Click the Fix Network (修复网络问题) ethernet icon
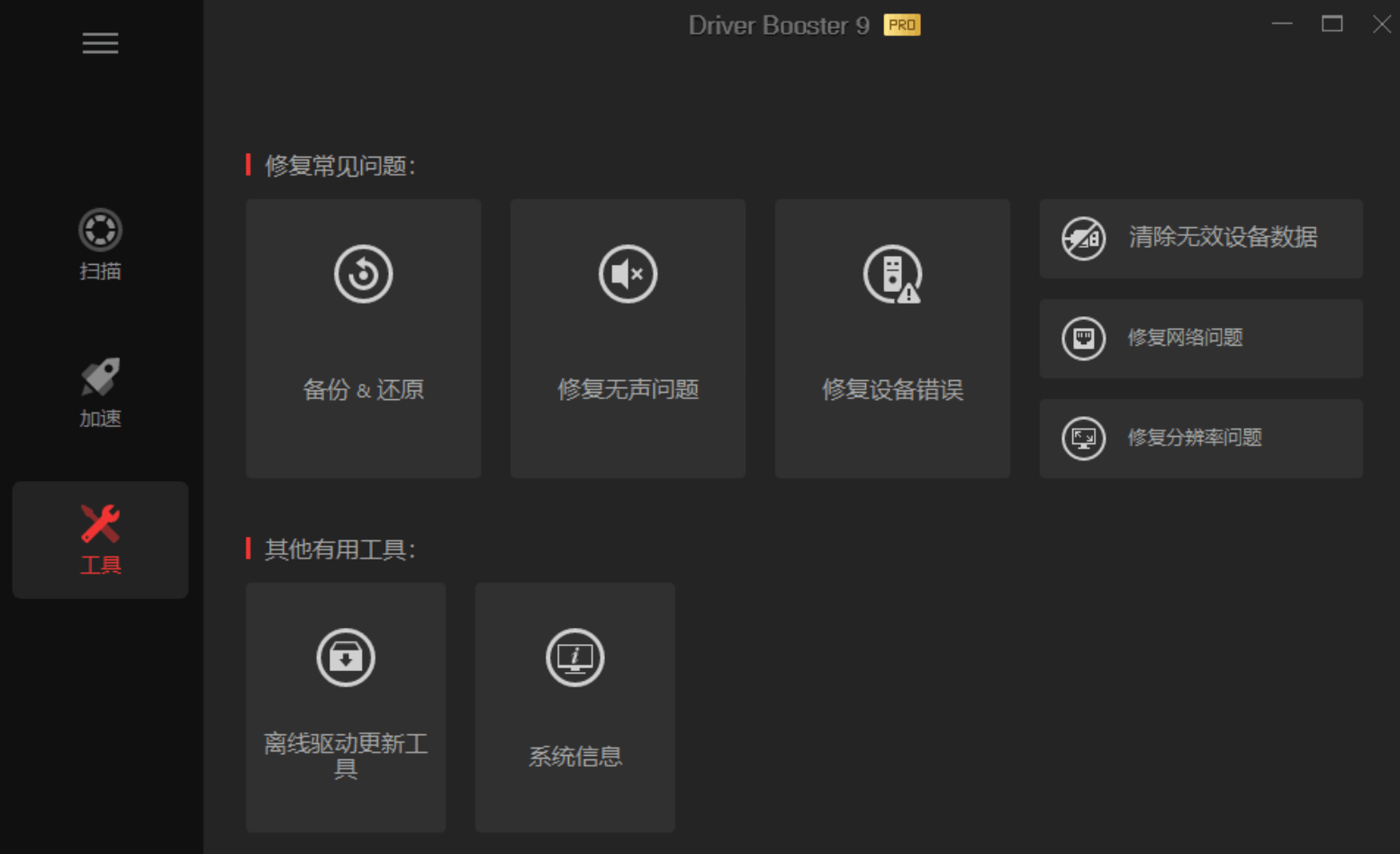This screenshot has width=1400, height=854. (x=1083, y=339)
